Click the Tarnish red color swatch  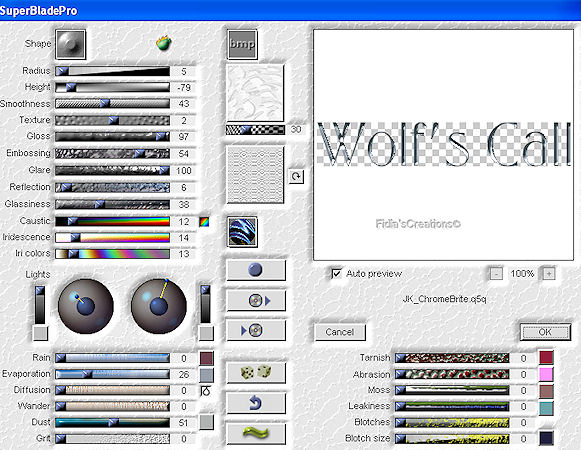click(x=546, y=358)
